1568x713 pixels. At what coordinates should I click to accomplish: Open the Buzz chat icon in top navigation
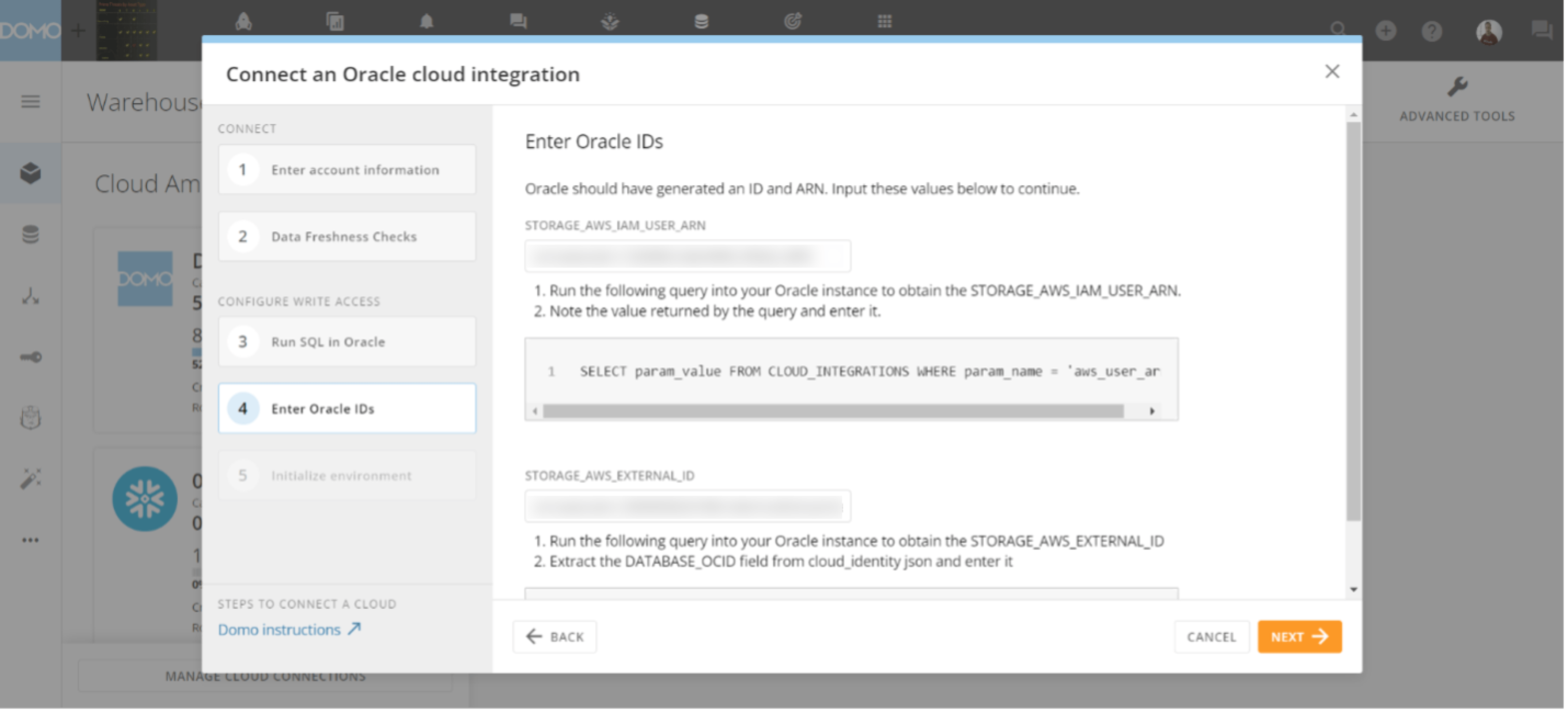519,22
